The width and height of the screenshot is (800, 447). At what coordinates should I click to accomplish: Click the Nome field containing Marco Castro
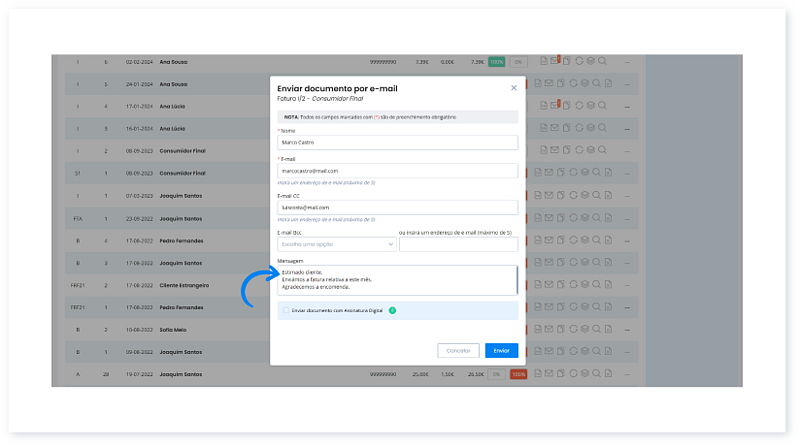click(x=397, y=142)
